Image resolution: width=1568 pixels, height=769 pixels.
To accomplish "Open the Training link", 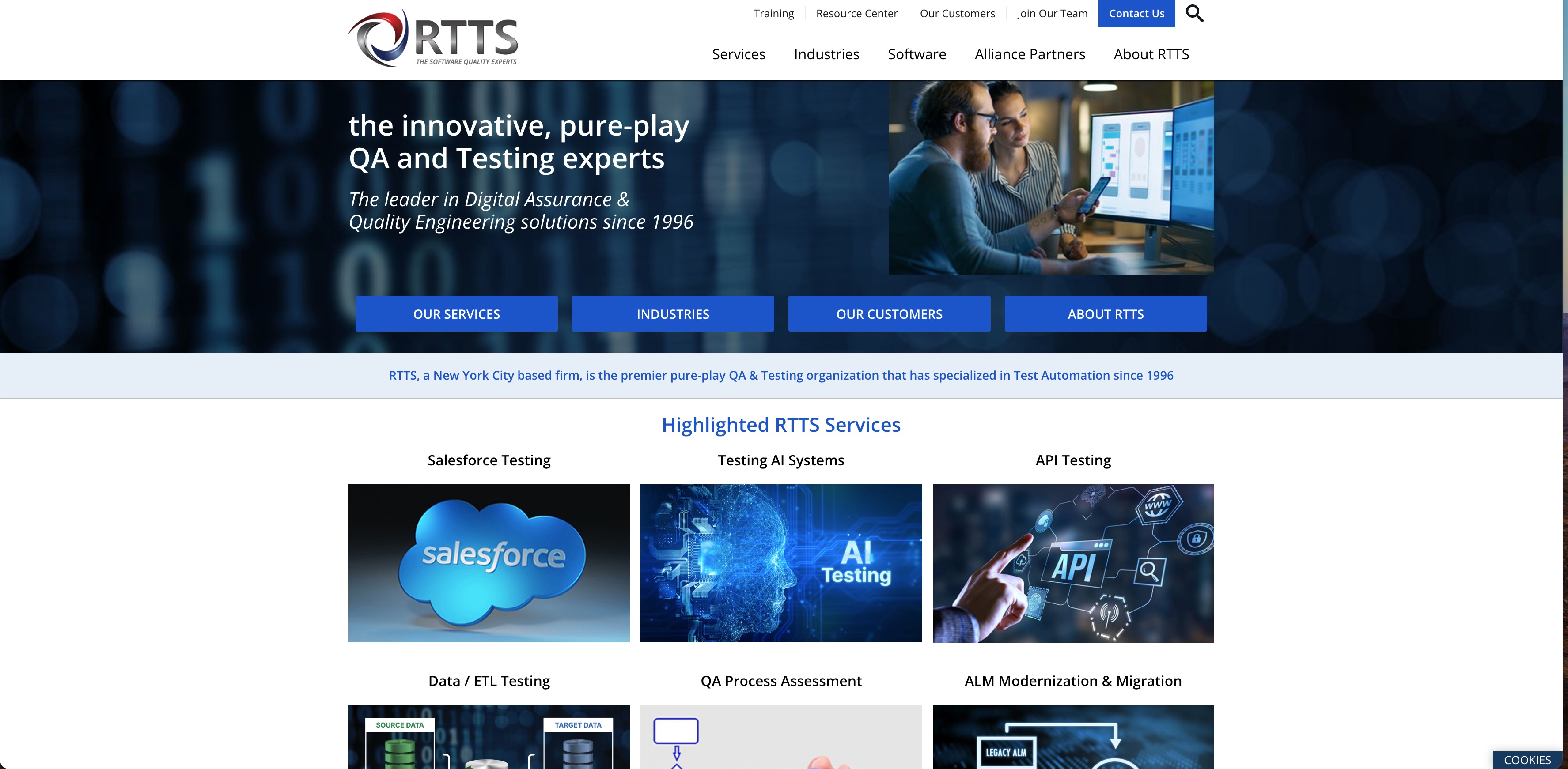I will point(774,13).
